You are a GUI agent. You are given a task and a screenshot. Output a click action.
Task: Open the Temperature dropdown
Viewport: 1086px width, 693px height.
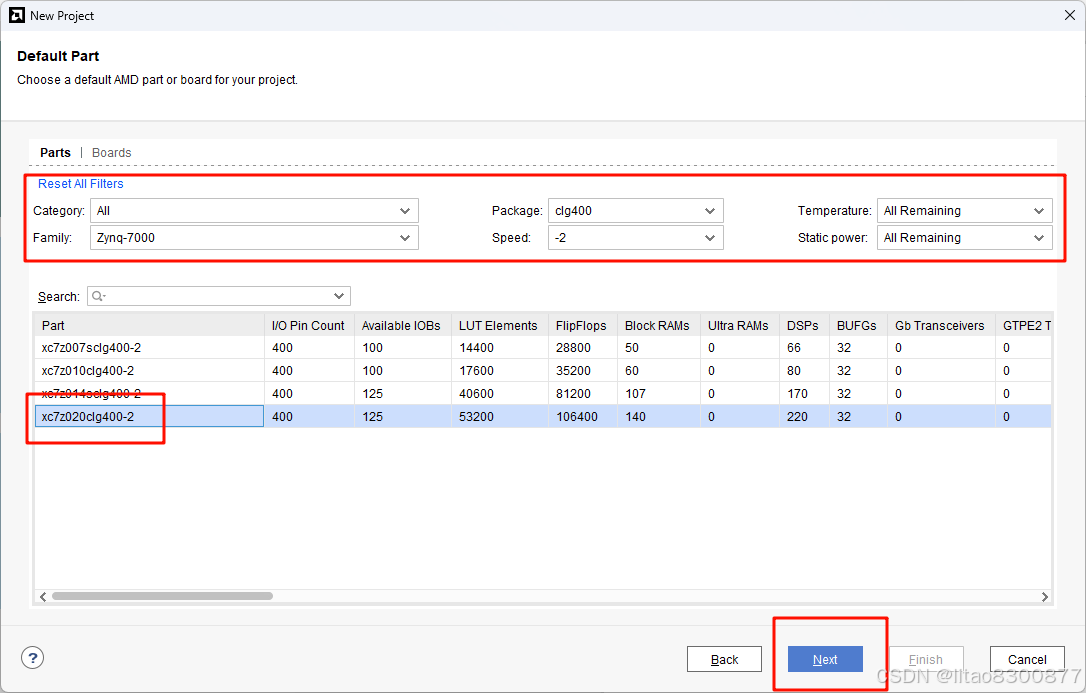[965, 210]
